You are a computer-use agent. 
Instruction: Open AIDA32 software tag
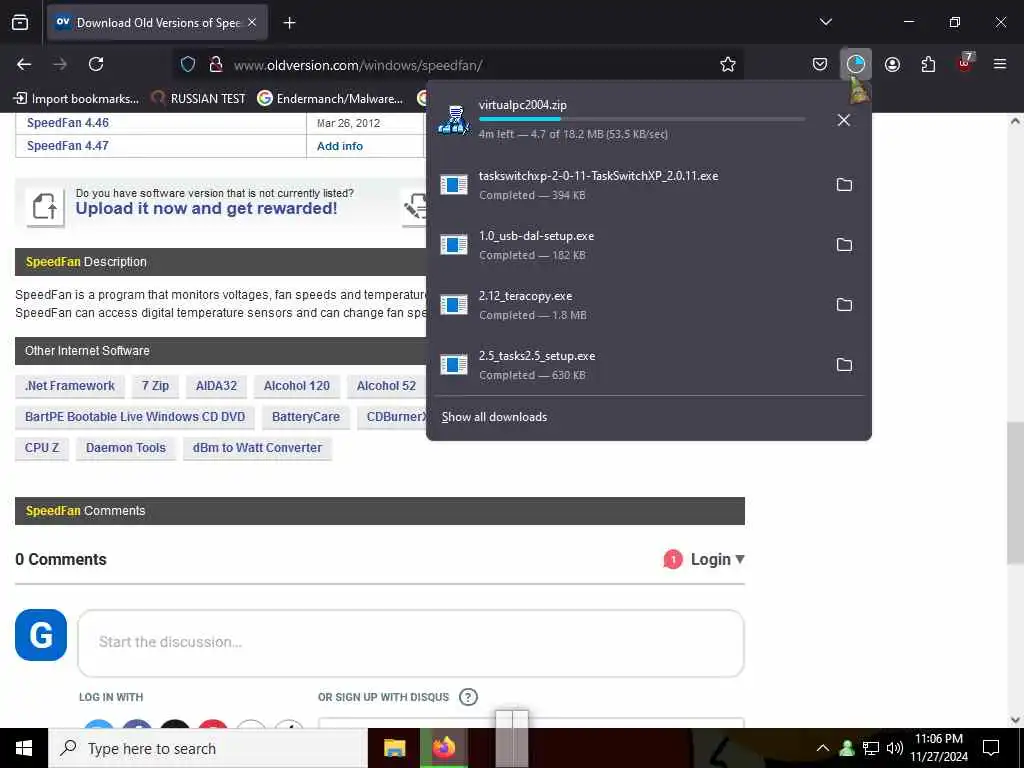pyautogui.click(x=216, y=386)
